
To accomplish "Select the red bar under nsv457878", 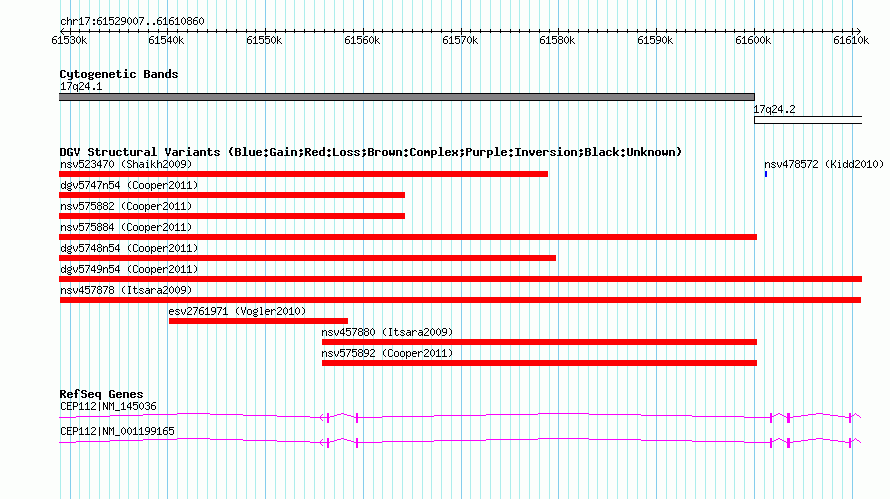I will point(460,300).
